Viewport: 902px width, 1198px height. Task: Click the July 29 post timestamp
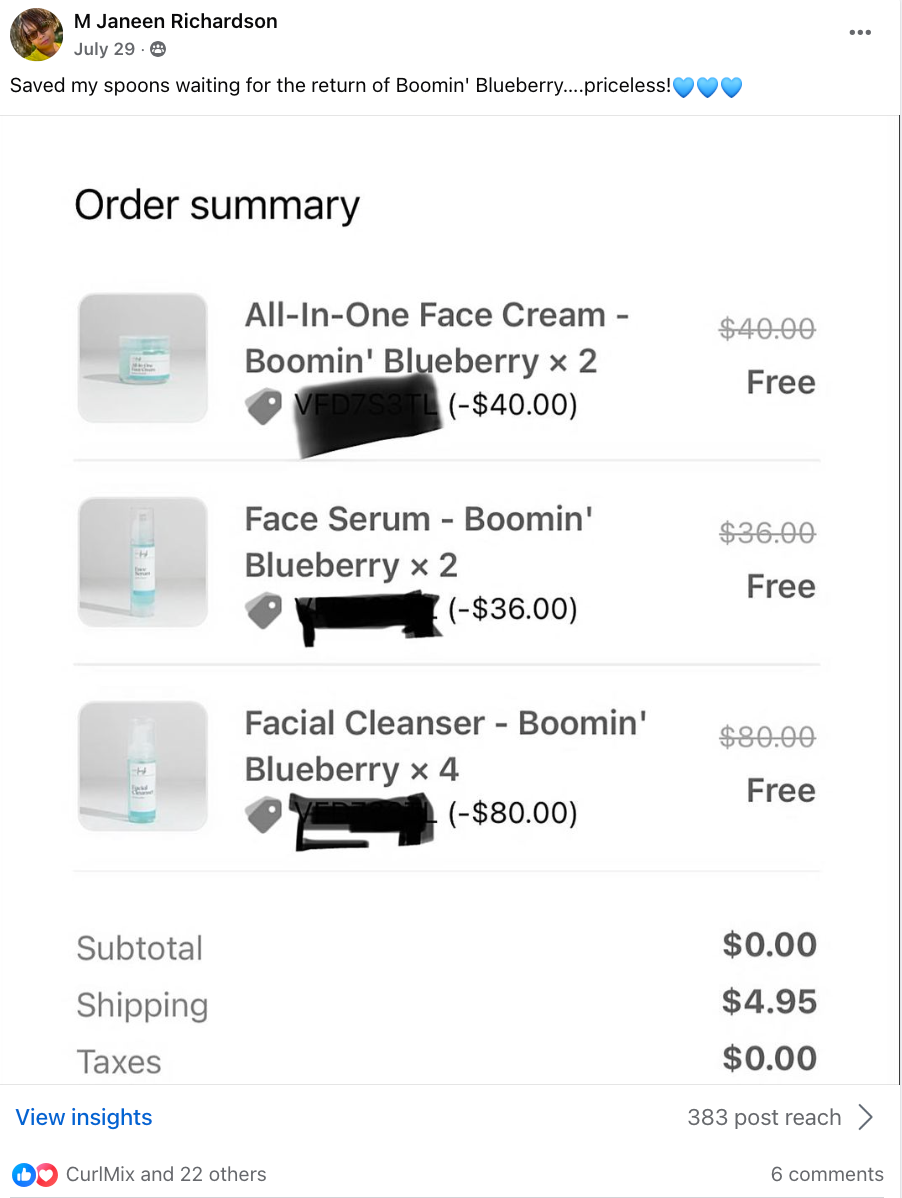(x=105, y=49)
